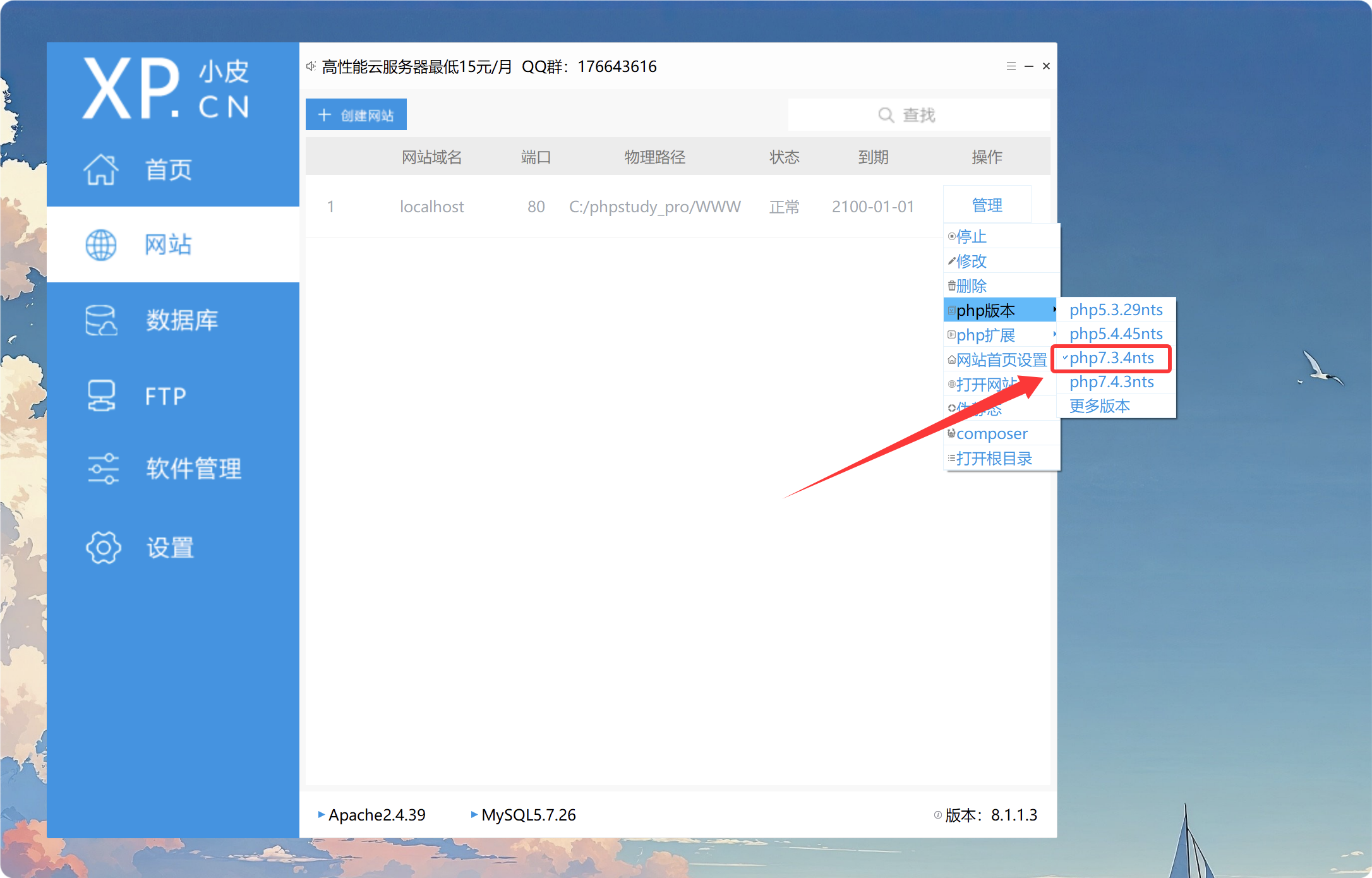The height and width of the screenshot is (878, 1372).
Task: Switch to php7.4.3nts version
Action: click(1111, 382)
